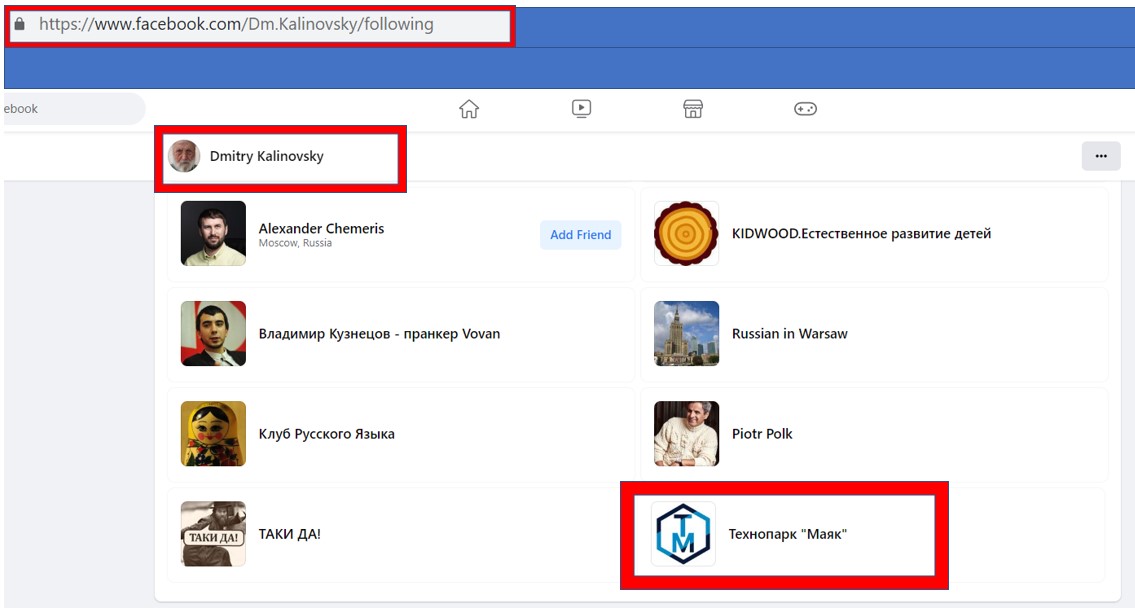Open Alexander Chemeris profile photo
This screenshot has width=1135, height=608.
point(213,233)
